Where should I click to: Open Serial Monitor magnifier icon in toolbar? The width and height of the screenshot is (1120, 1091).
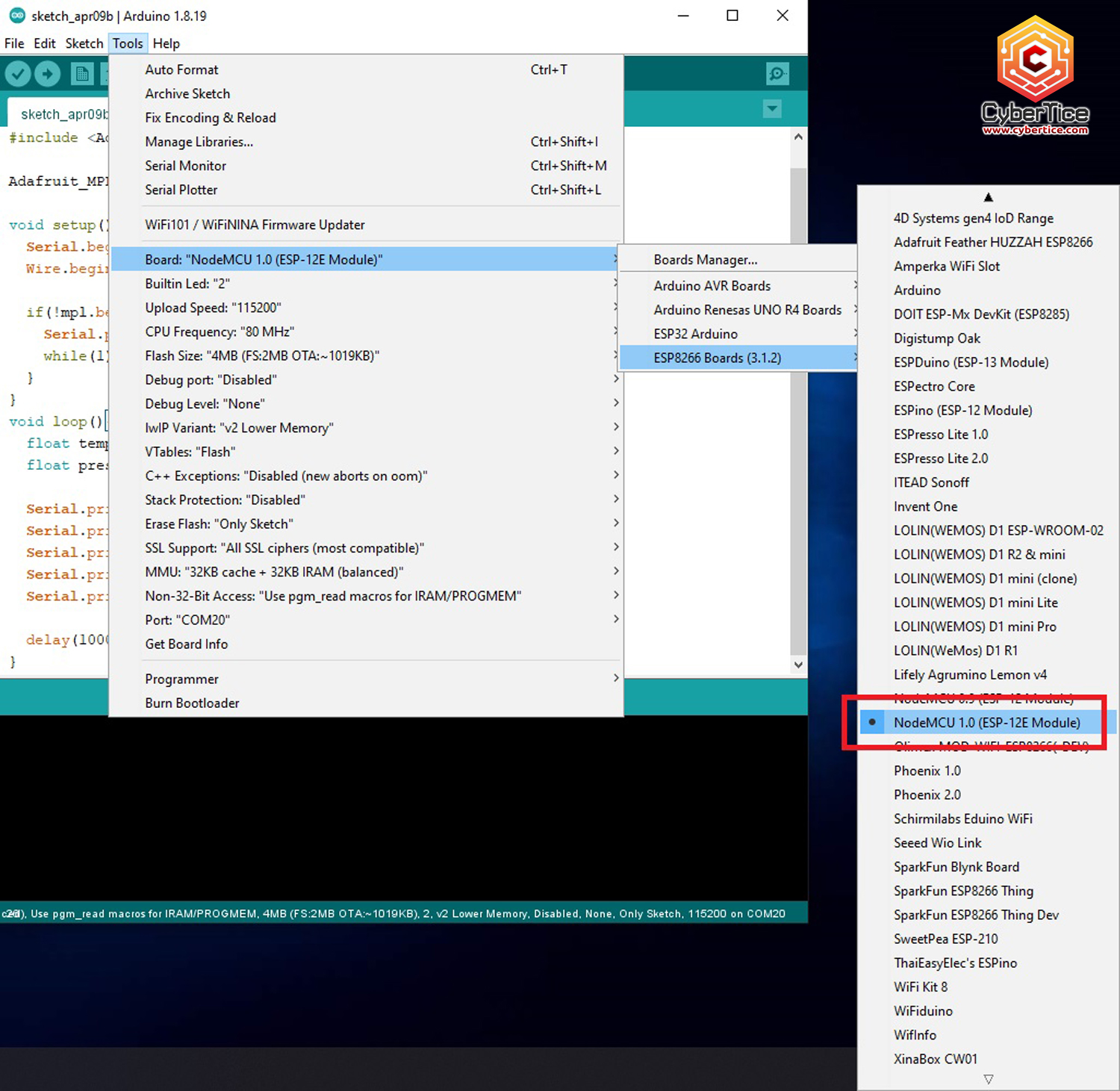click(777, 73)
